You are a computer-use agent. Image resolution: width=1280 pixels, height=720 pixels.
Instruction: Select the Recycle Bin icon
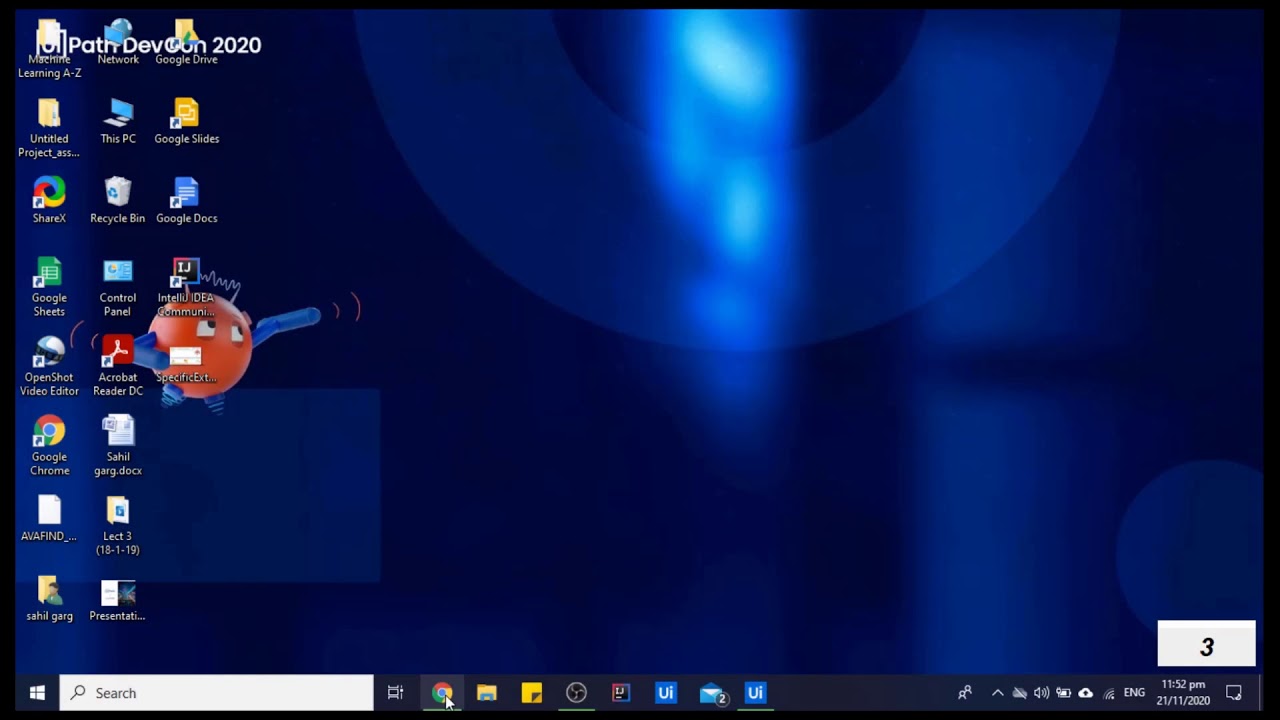coord(118,201)
